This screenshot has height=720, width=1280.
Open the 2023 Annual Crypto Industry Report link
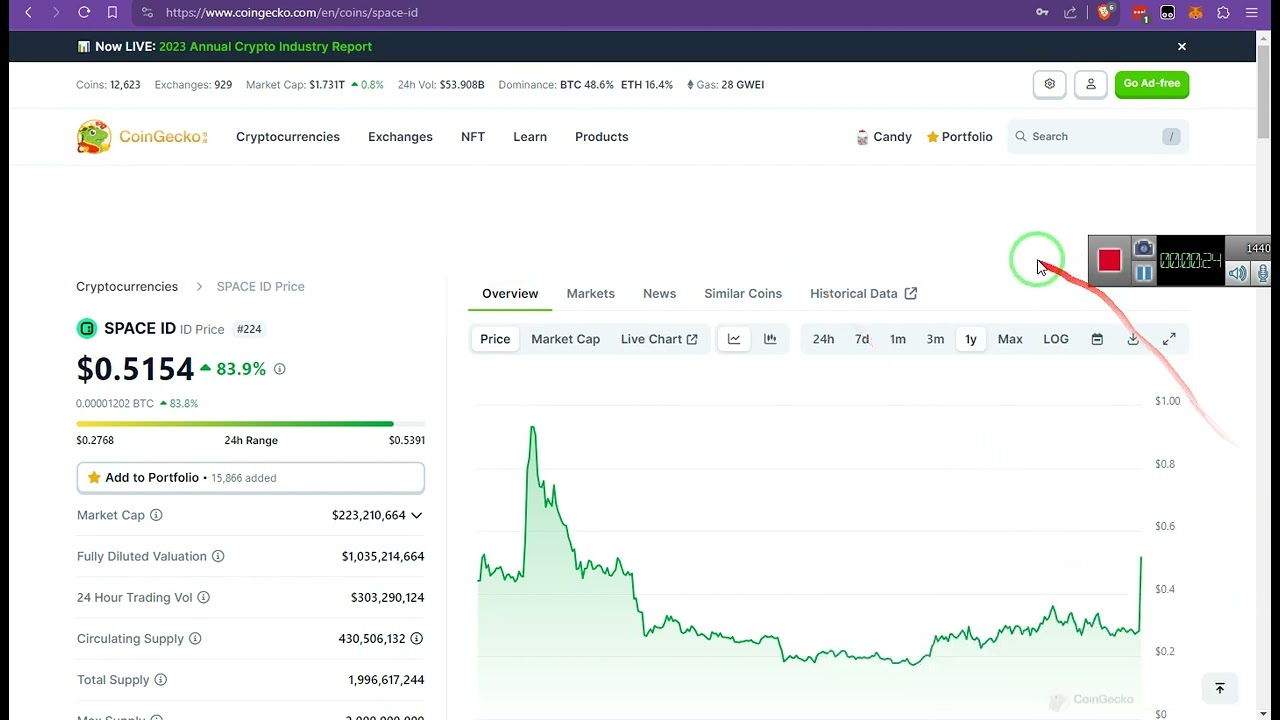(265, 46)
